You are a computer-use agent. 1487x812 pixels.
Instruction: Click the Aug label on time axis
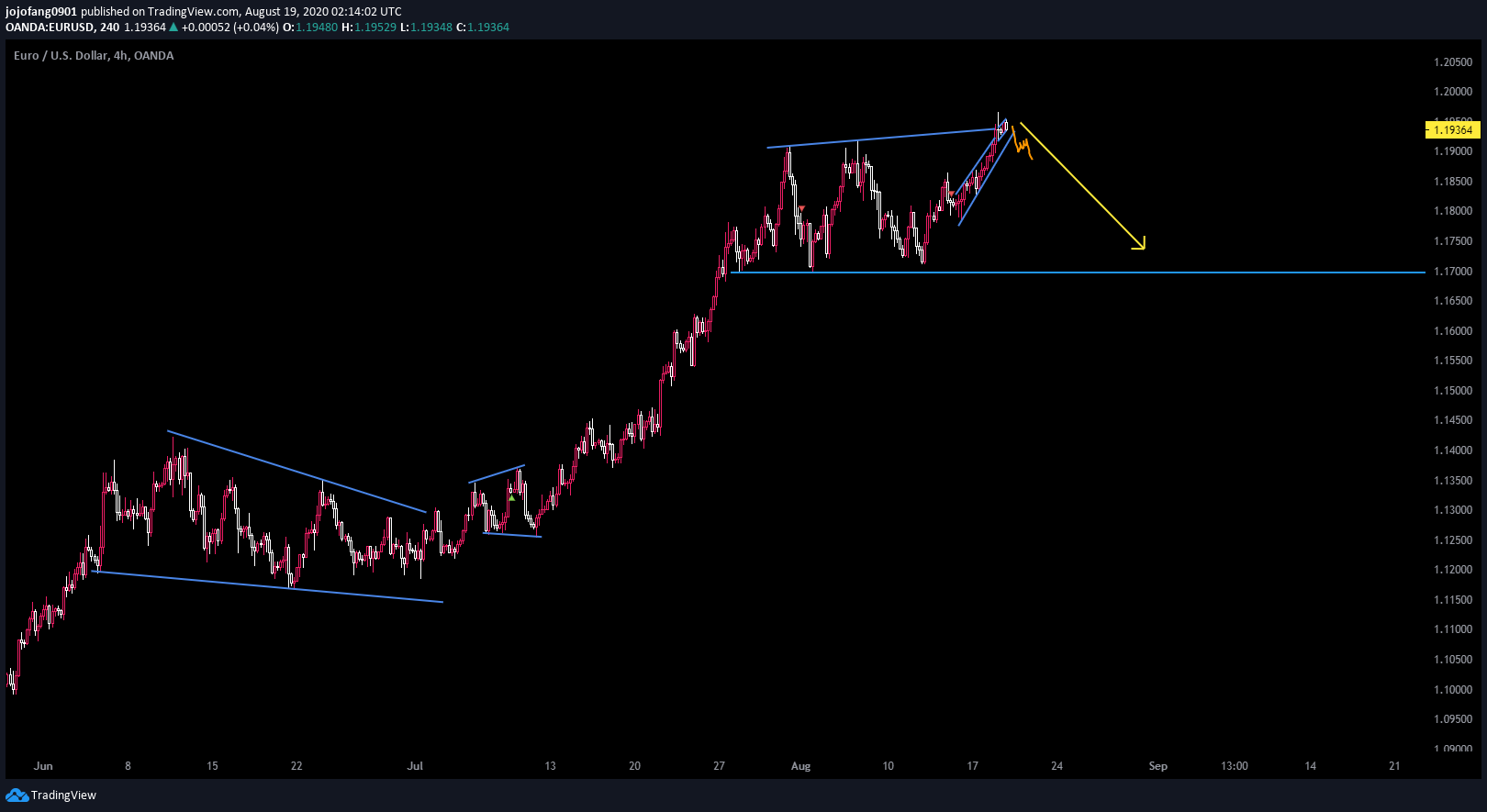coord(800,766)
